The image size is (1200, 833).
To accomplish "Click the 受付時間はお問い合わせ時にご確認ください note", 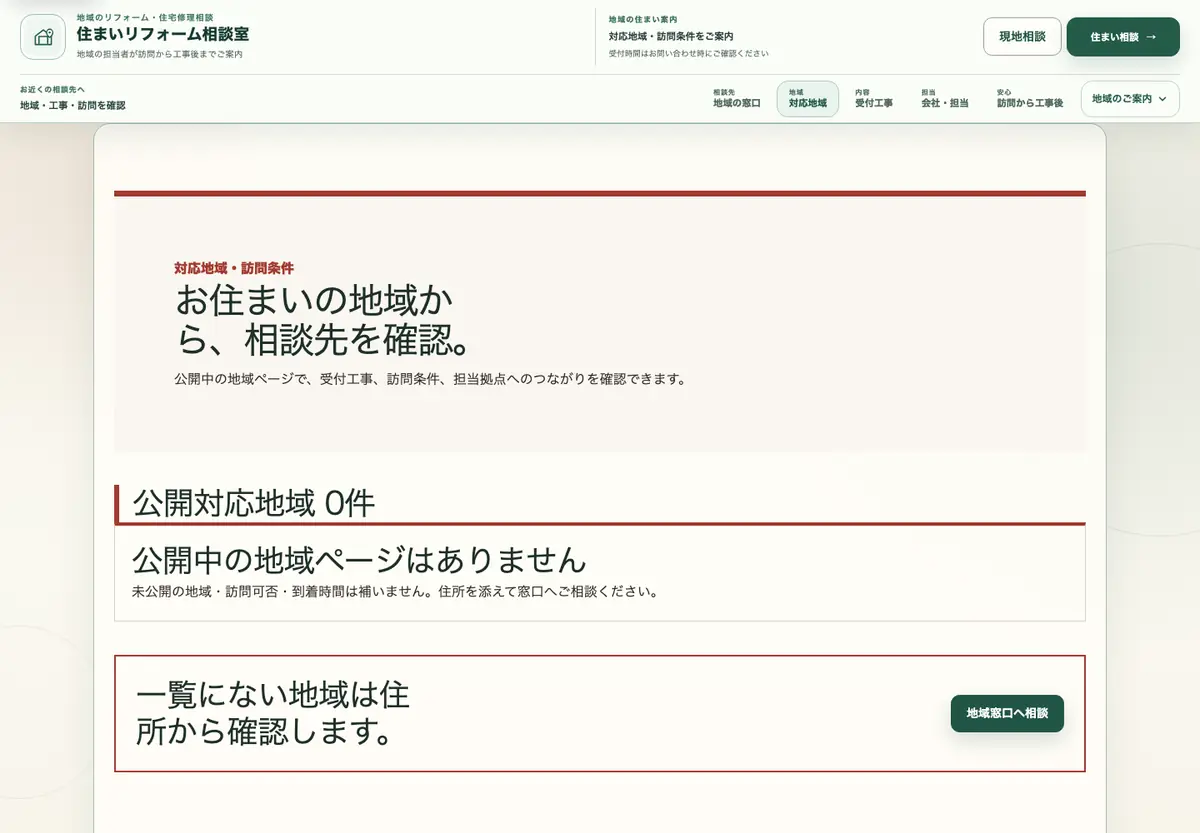I will tap(689, 53).
